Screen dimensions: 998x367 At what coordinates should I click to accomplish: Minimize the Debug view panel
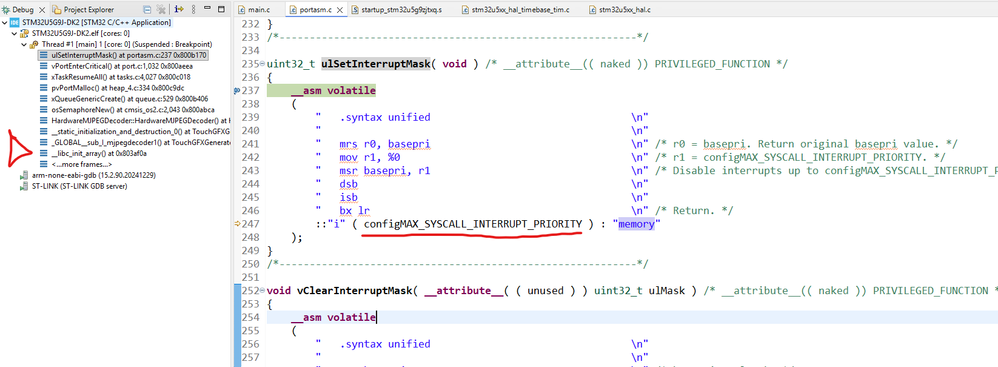[207, 8]
